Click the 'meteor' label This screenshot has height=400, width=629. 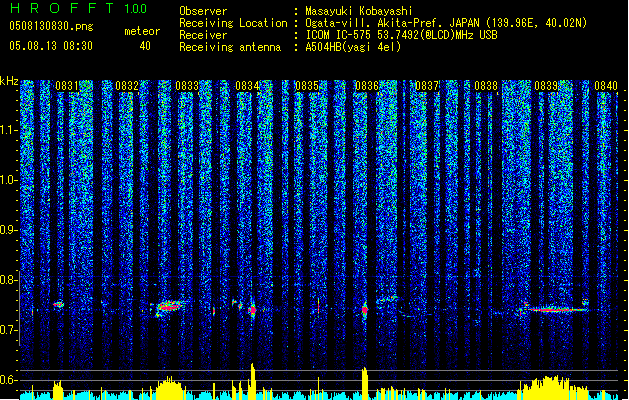pos(142,31)
